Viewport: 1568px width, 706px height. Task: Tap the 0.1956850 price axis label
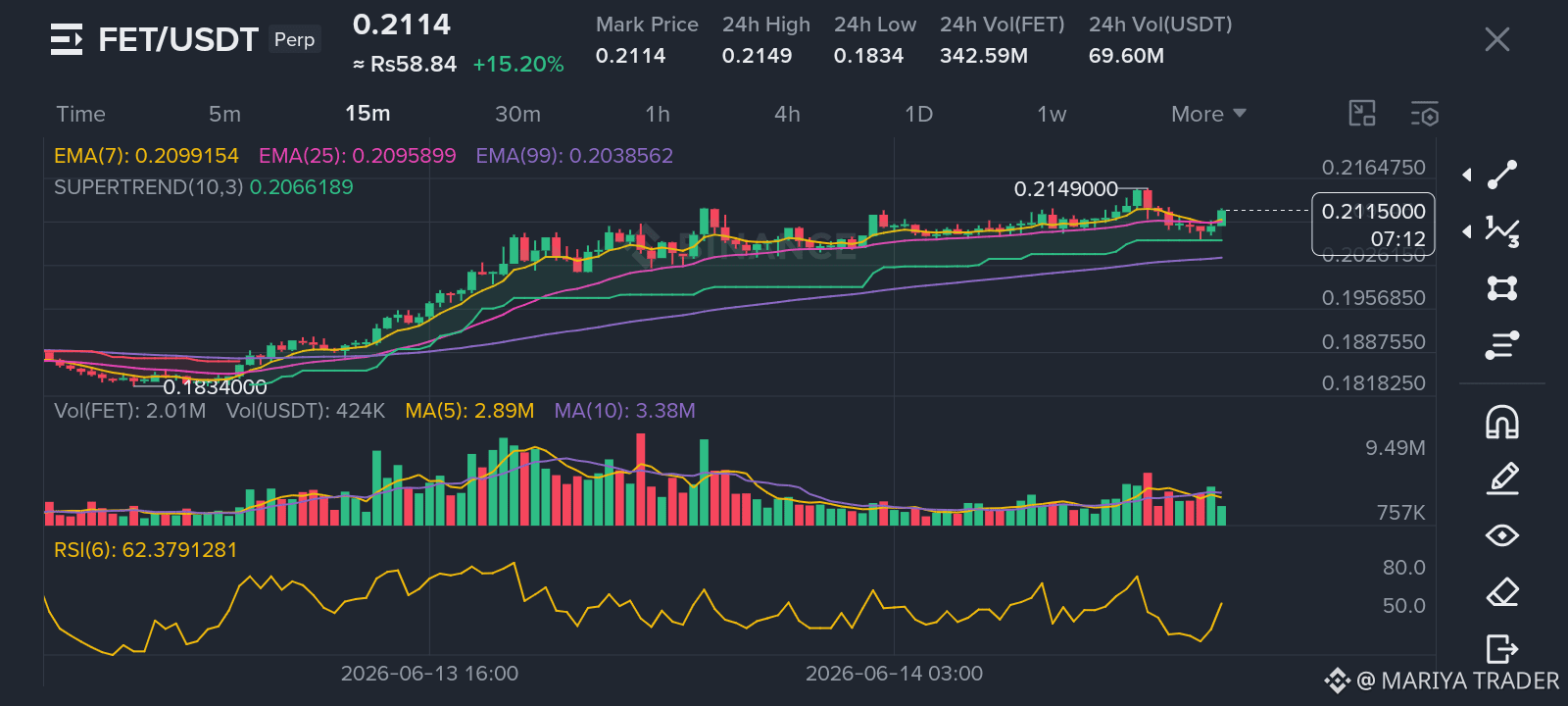[x=1374, y=298]
